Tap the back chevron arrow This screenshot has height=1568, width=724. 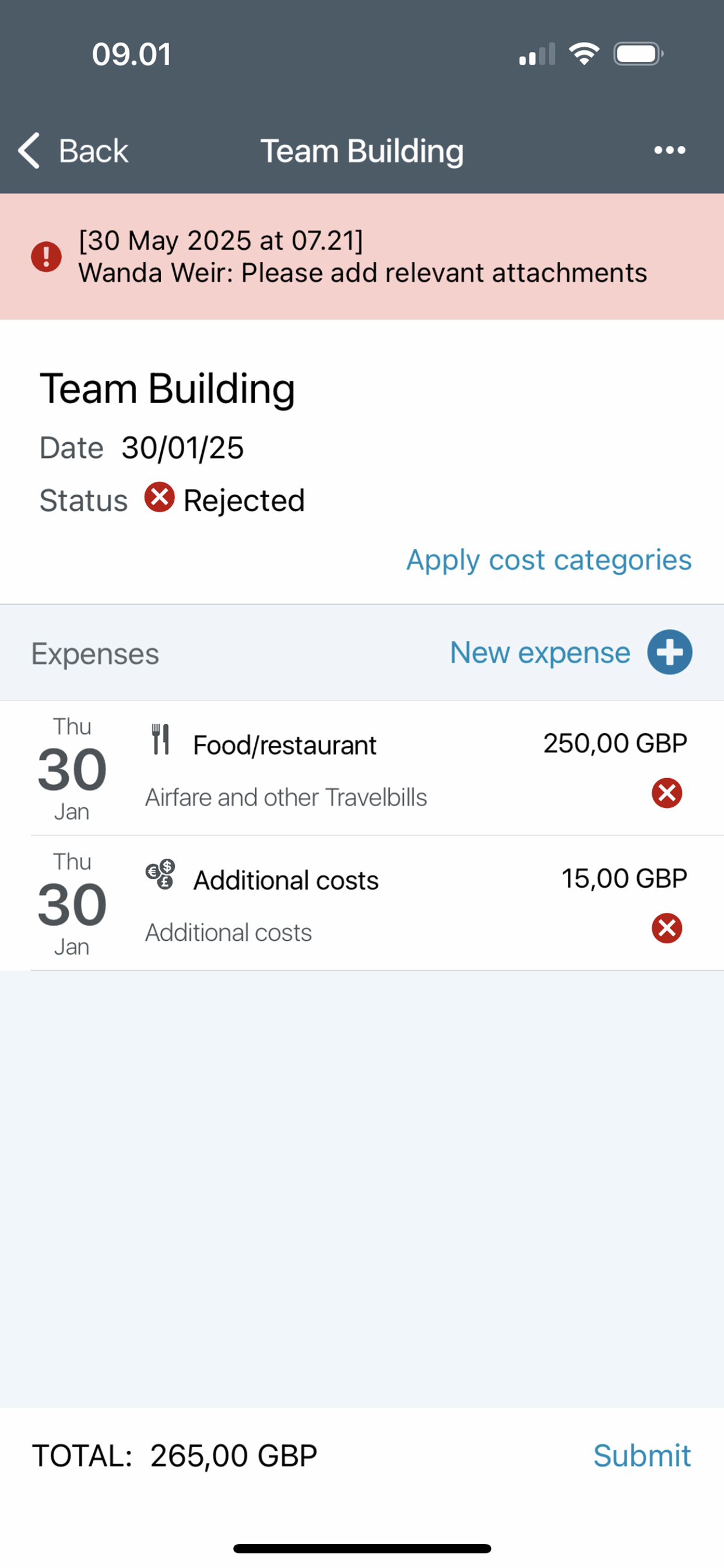click(29, 150)
